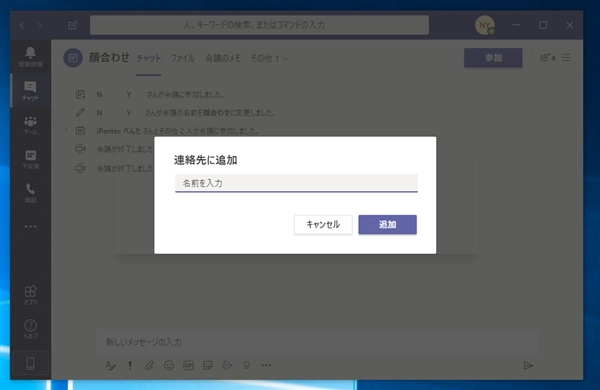Open more compose options ellipsis
Viewport: 600px width, 390px height.
(266, 366)
